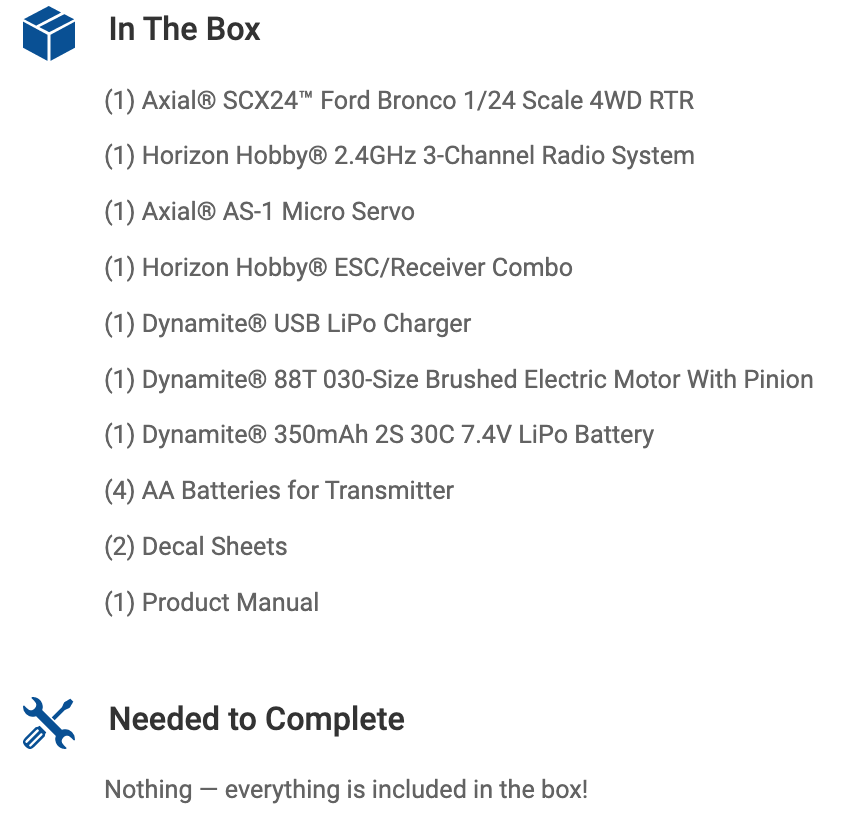868x816 pixels.
Task: Click the blue box icon
Action: 49,31
